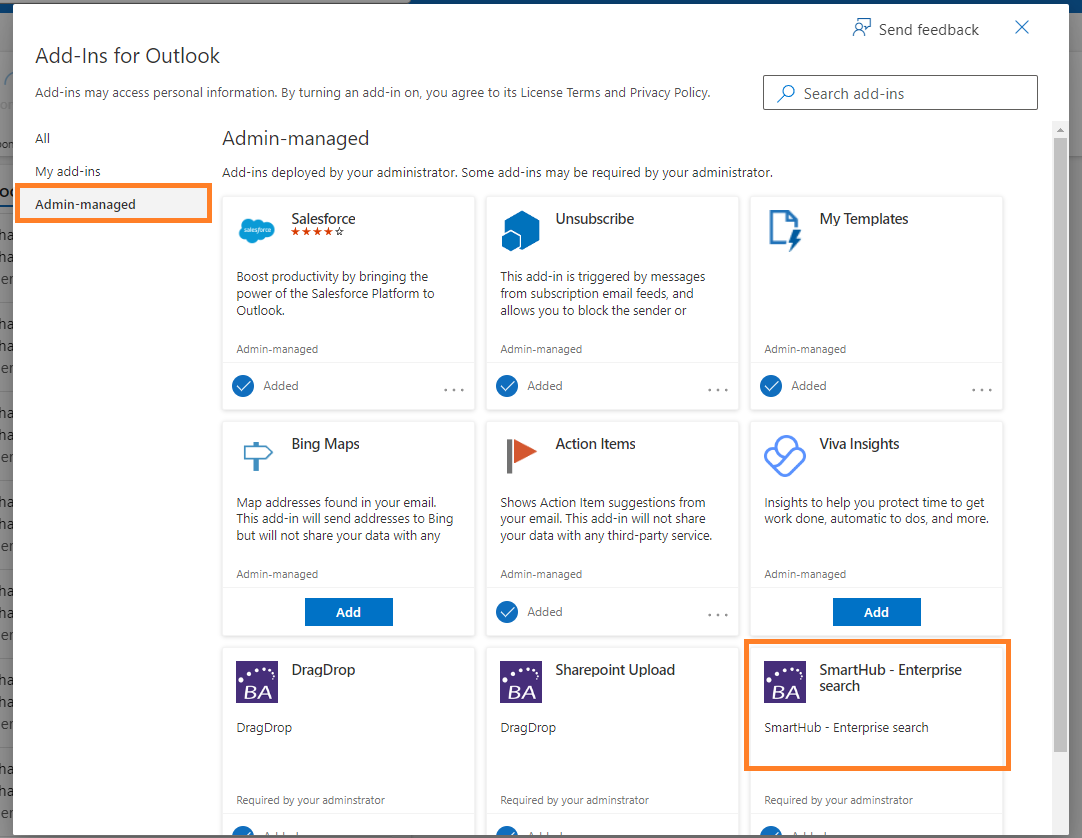
Task: Add the Bing Maps add-in
Action: click(348, 612)
